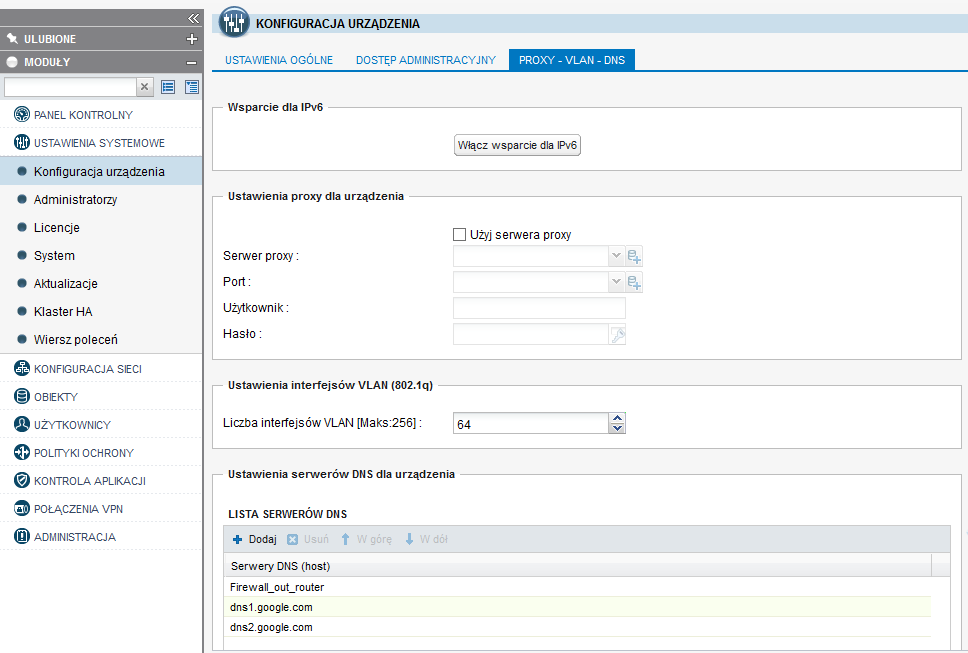
Task: Decrease VLAN interface count with down arrow
Action: point(617,428)
